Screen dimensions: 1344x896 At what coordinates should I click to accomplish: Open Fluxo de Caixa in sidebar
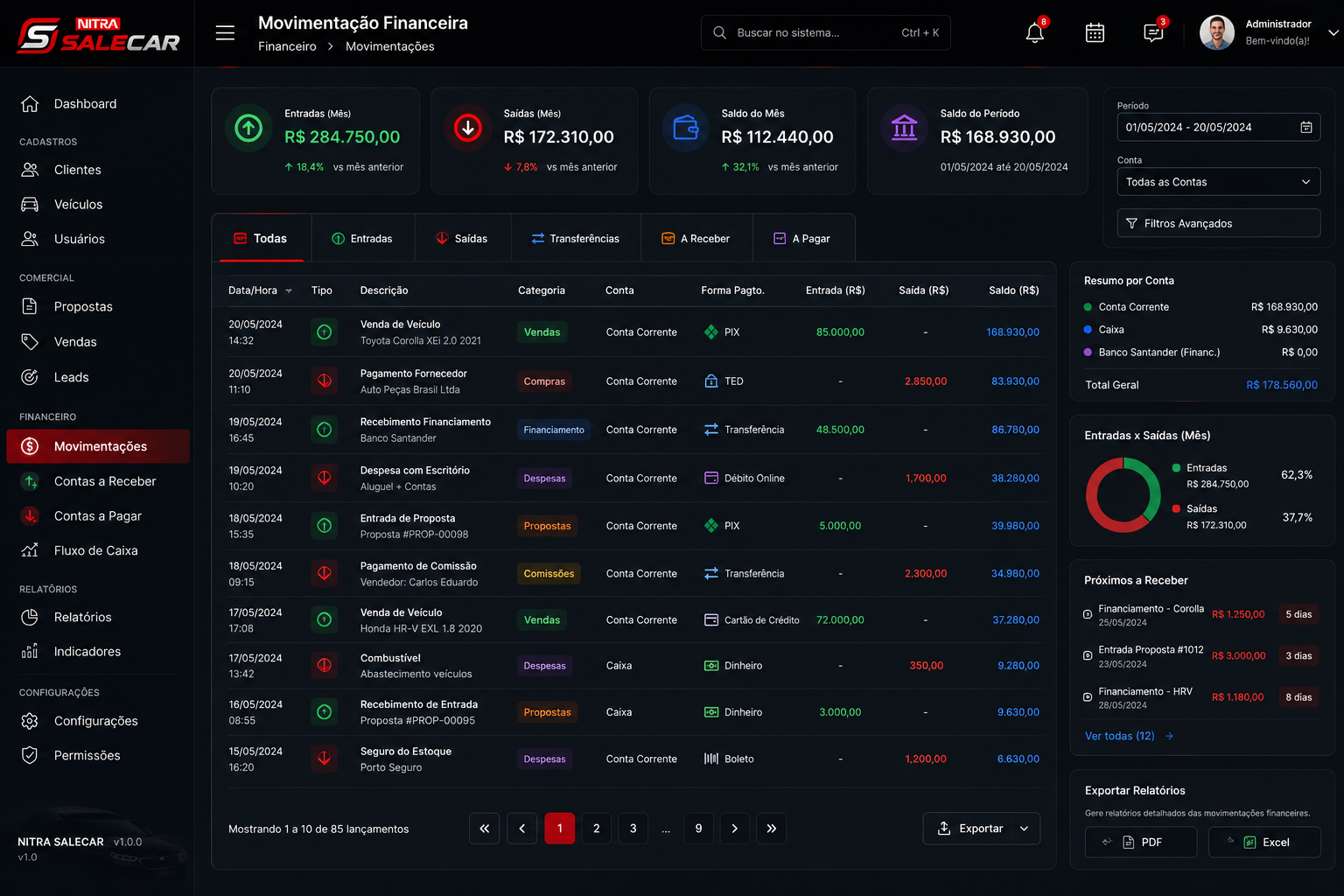coord(97,550)
